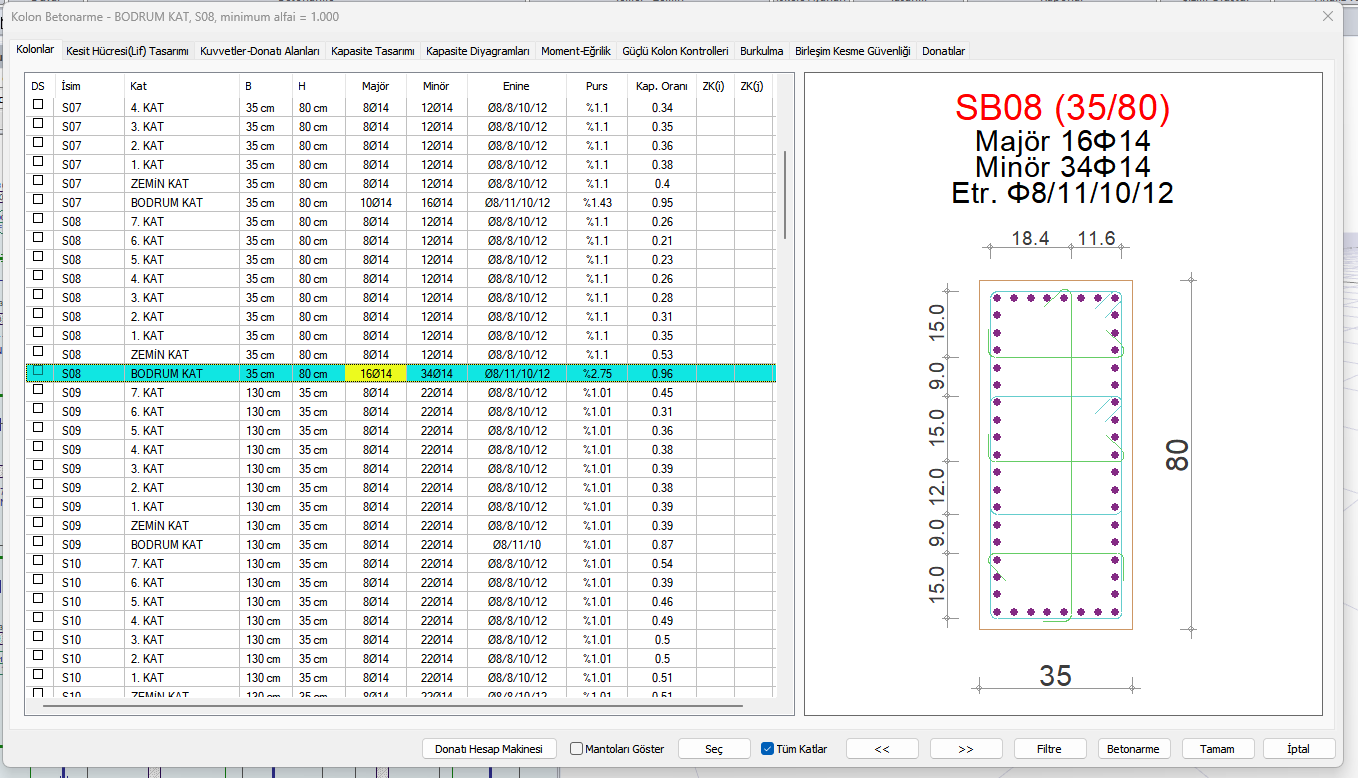Click the Betonarme button

[x=1134, y=749]
